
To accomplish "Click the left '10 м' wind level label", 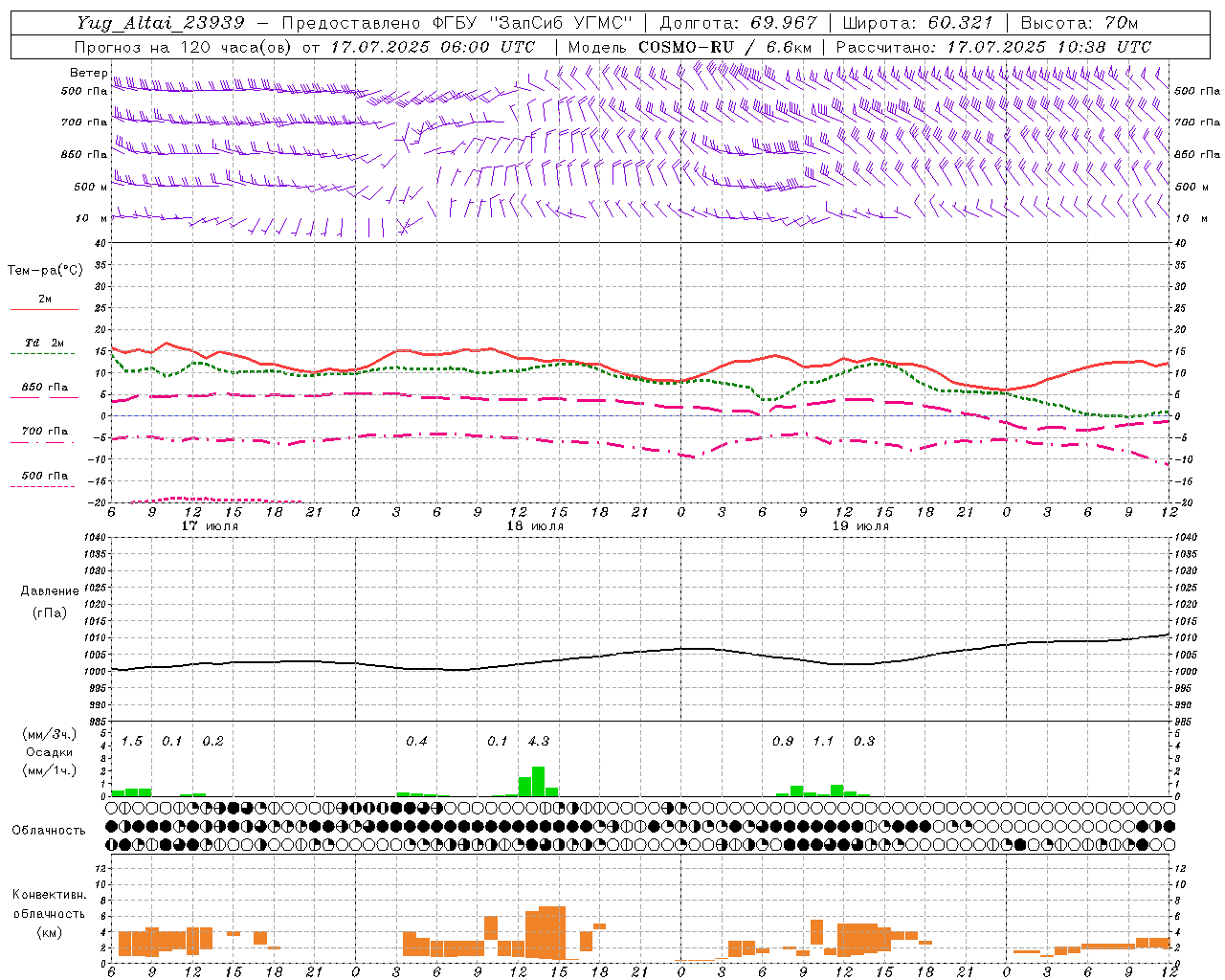I will [92, 218].
